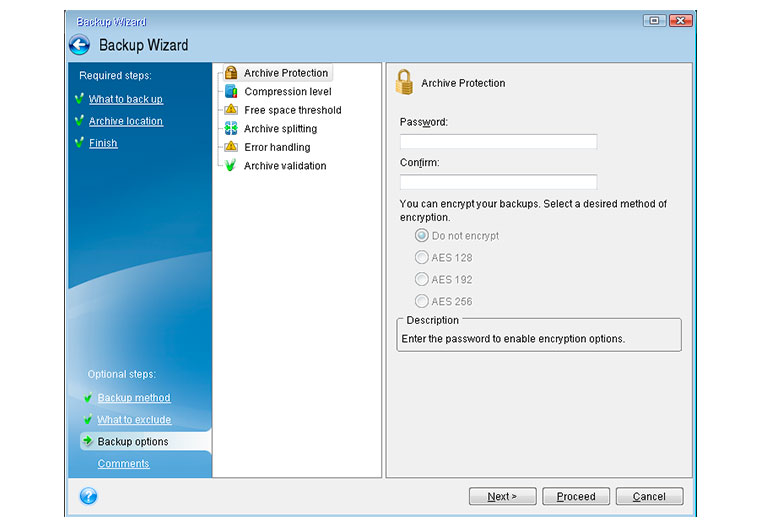Click the green check beside What to back up
Viewport: 760px width, 532px height.
(79, 98)
